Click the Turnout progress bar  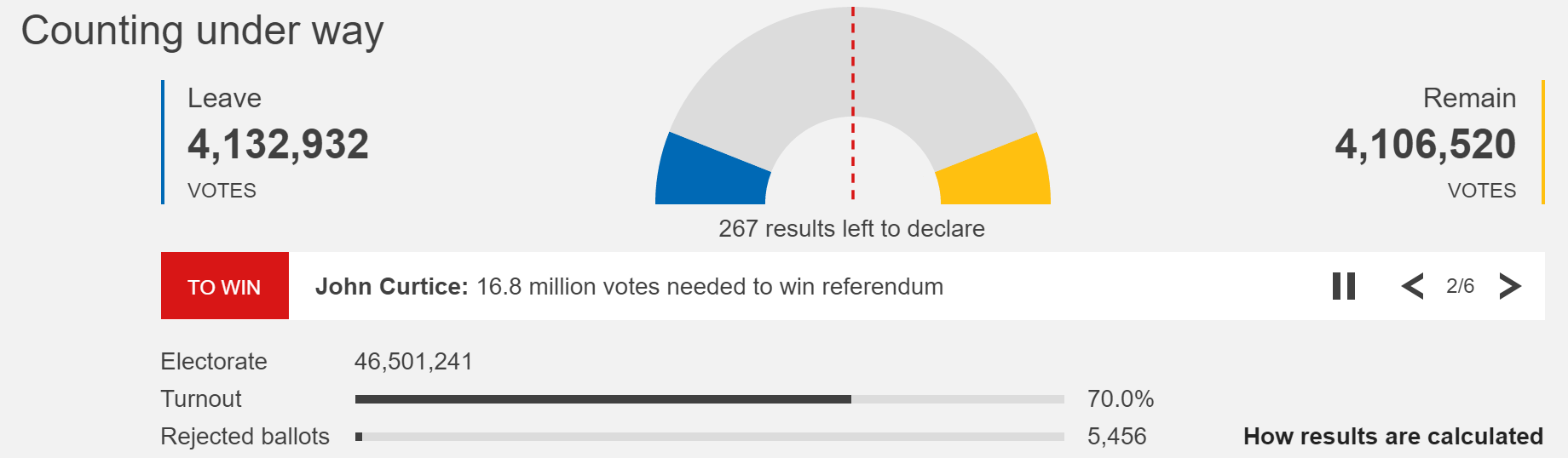(709, 399)
